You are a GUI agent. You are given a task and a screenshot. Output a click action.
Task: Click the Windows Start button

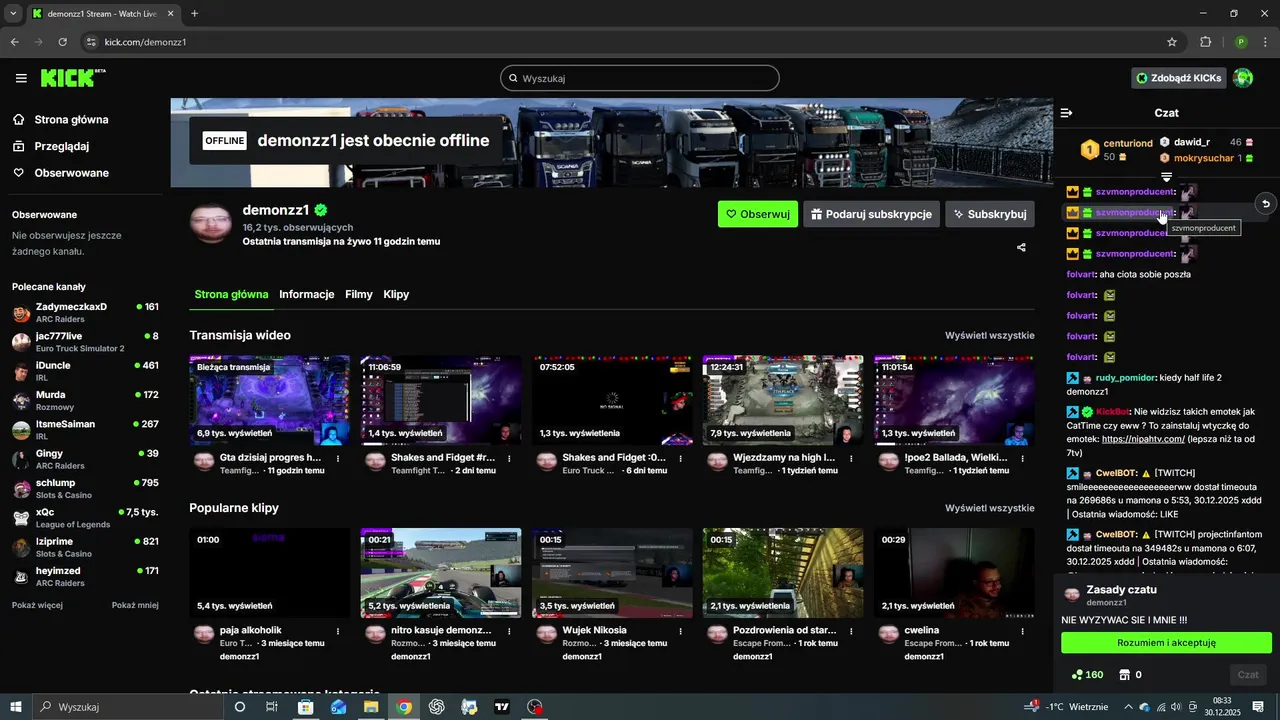pos(15,707)
